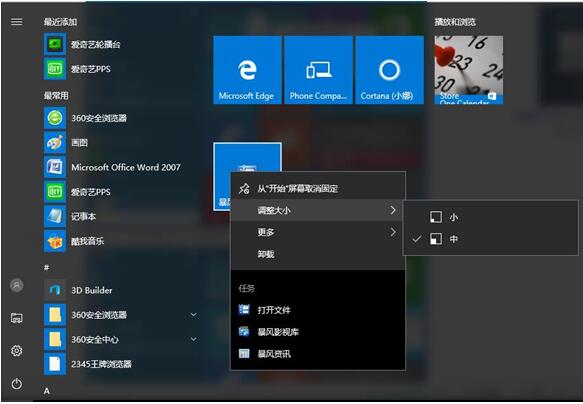Open the 360安全中心 folder entry
The width and height of the screenshot is (583, 404).
(122, 339)
